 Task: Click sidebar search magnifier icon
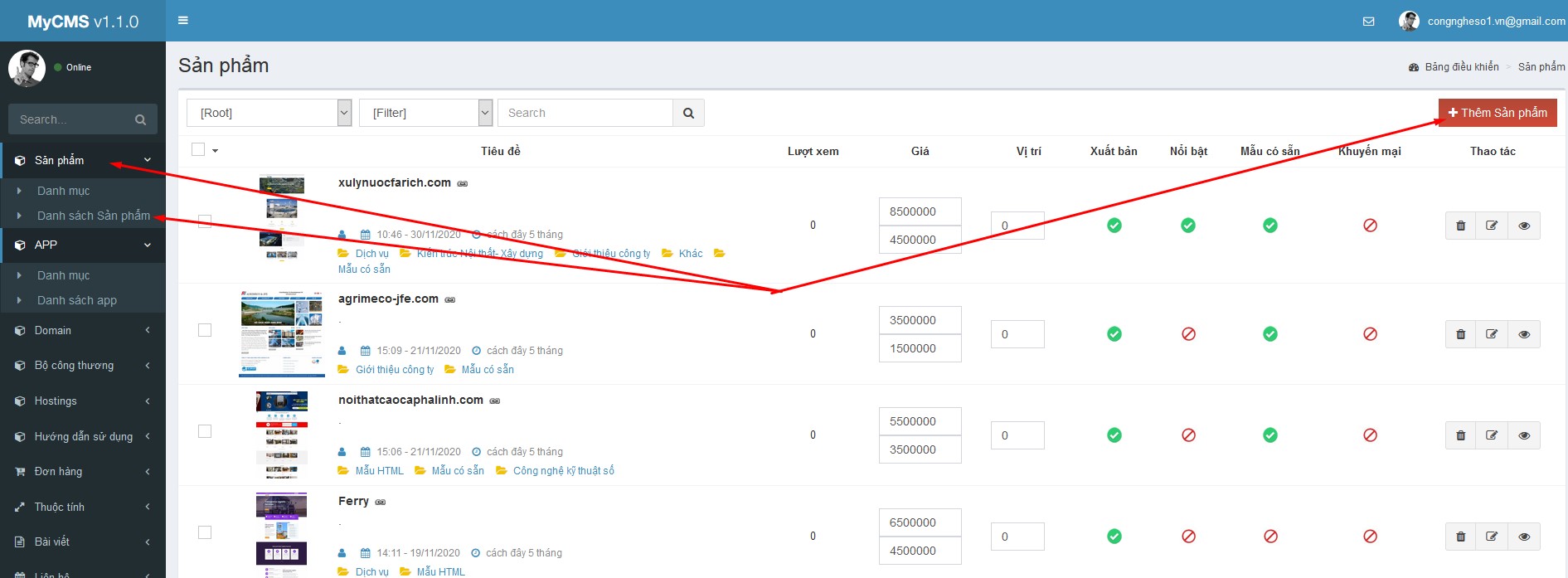coord(140,120)
